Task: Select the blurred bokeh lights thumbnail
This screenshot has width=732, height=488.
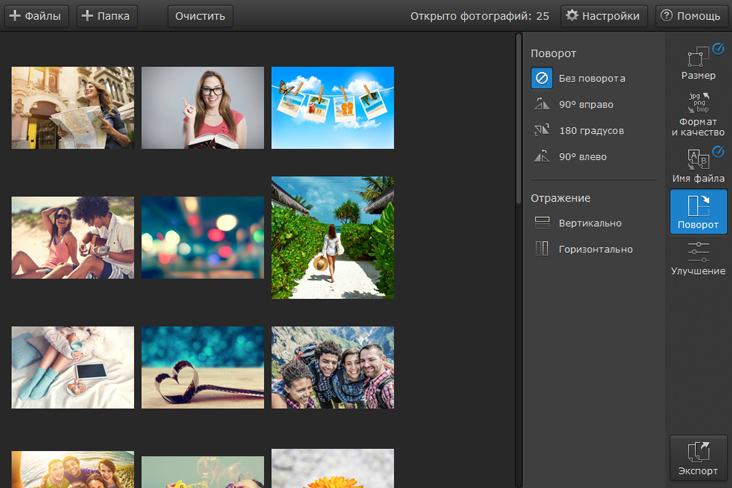Action: [203, 238]
